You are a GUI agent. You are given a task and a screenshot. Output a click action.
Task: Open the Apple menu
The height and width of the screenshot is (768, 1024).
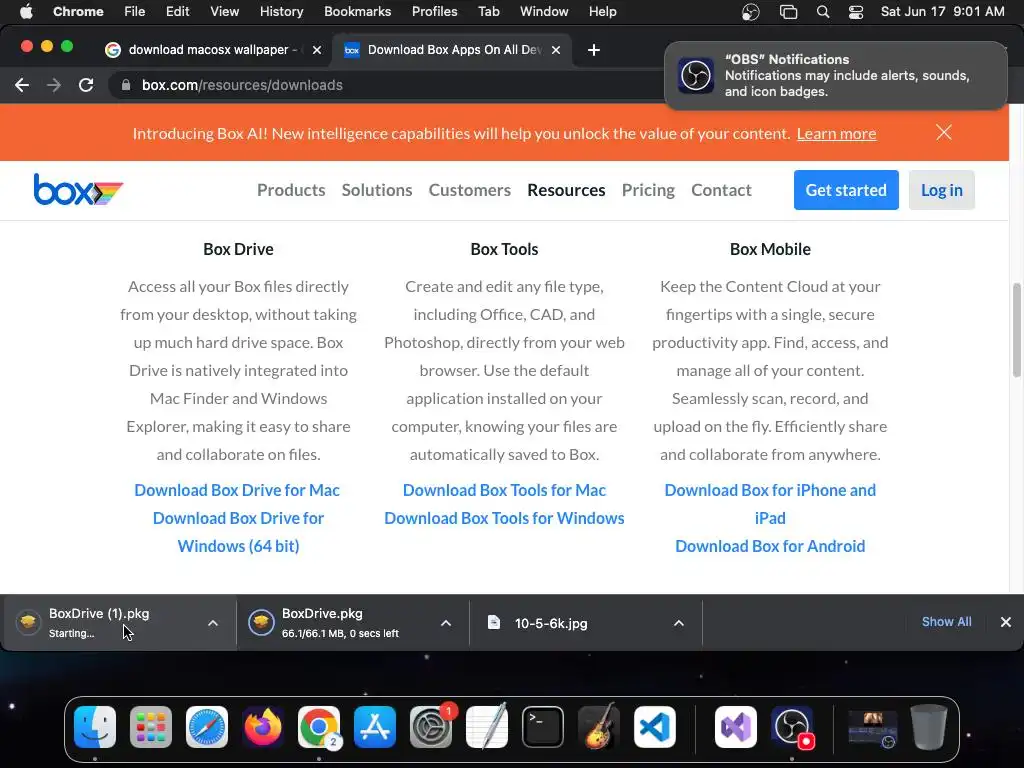pyautogui.click(x=26, y=11)
